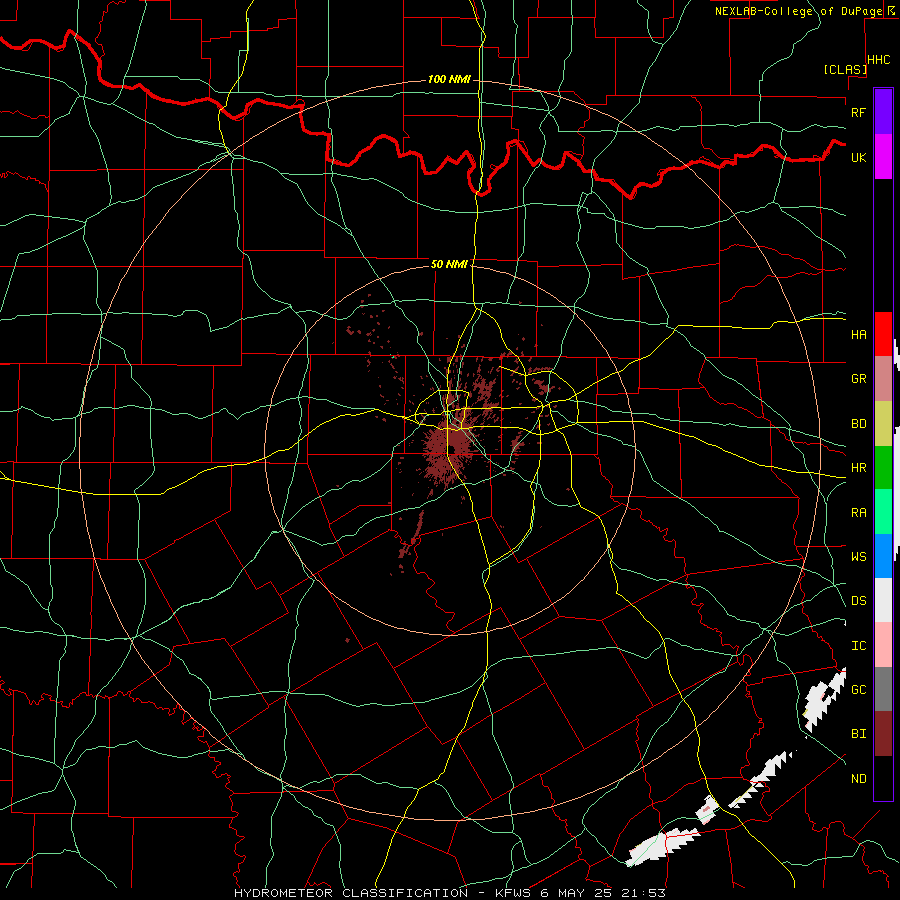Select the "DS" legend label
The width and height of the screenshot is (900, 900).
[858, 601]
